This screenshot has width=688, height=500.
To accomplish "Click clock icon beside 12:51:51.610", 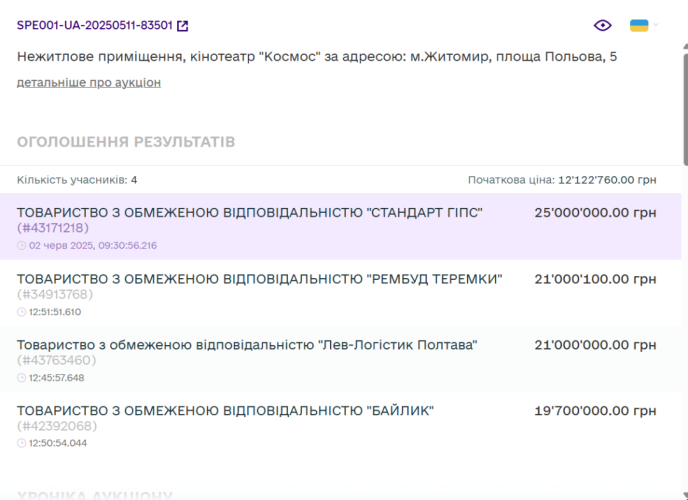I will click(22, 312).
